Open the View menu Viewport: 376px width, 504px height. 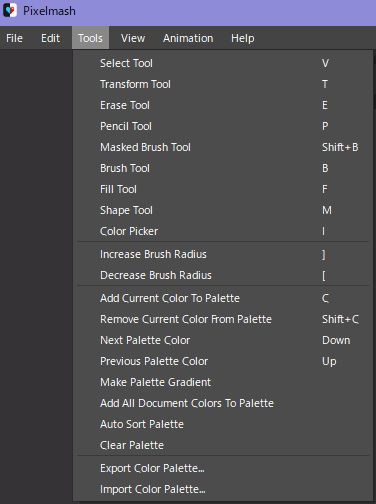click(x=133, y=38)
